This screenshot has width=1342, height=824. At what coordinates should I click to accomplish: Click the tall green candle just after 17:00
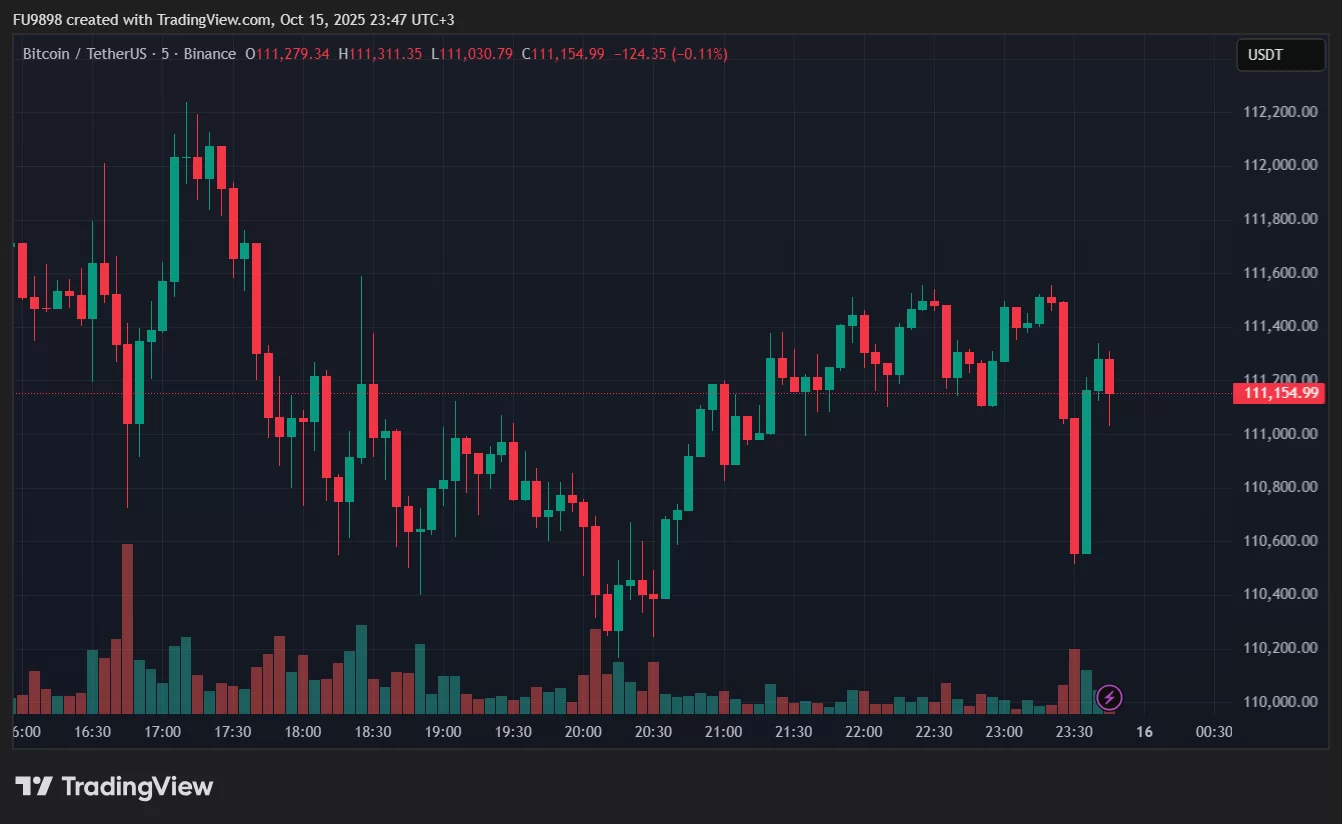174,219
